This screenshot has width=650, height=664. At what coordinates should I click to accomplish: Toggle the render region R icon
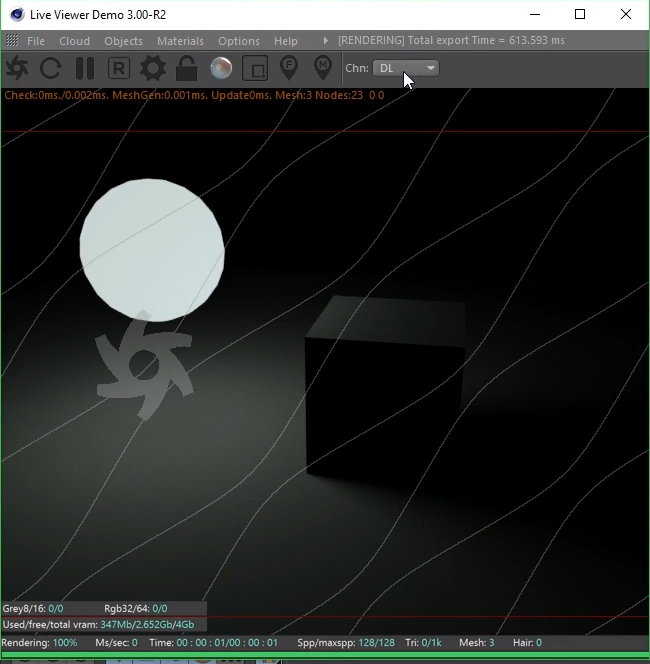coord(119,68)
